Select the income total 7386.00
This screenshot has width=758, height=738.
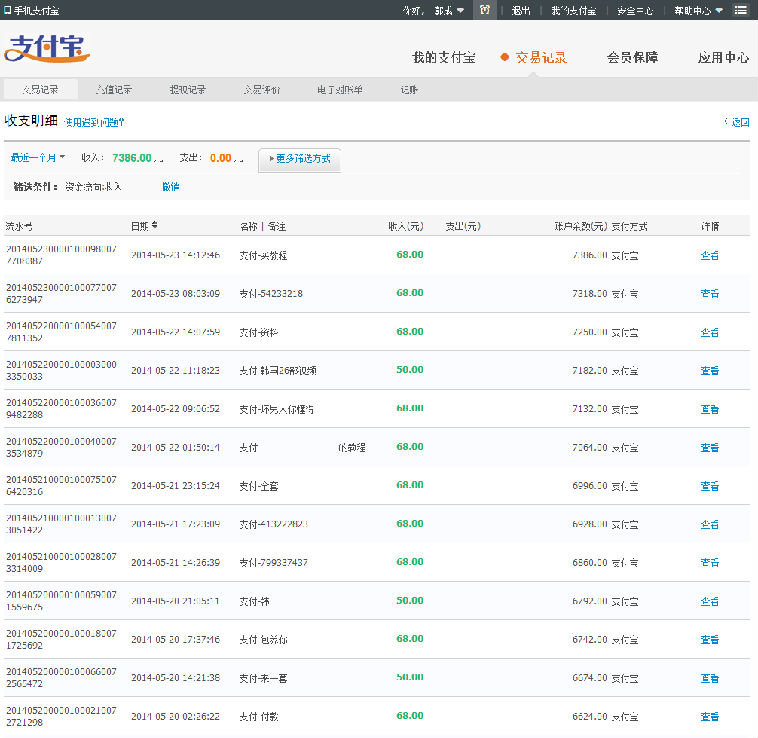pos(132,158)
